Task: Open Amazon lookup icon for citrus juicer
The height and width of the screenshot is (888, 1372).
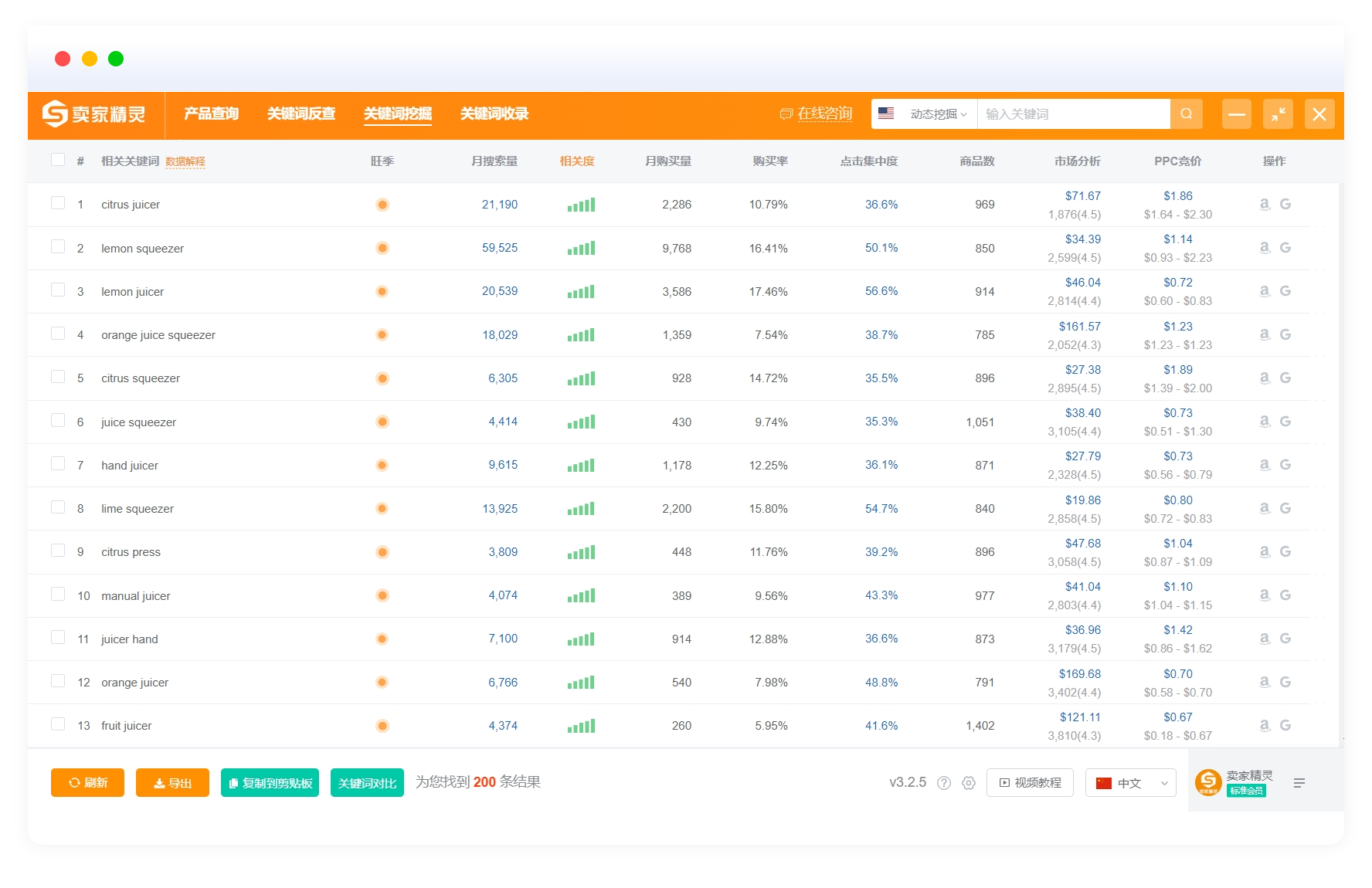Action: 1265,204
